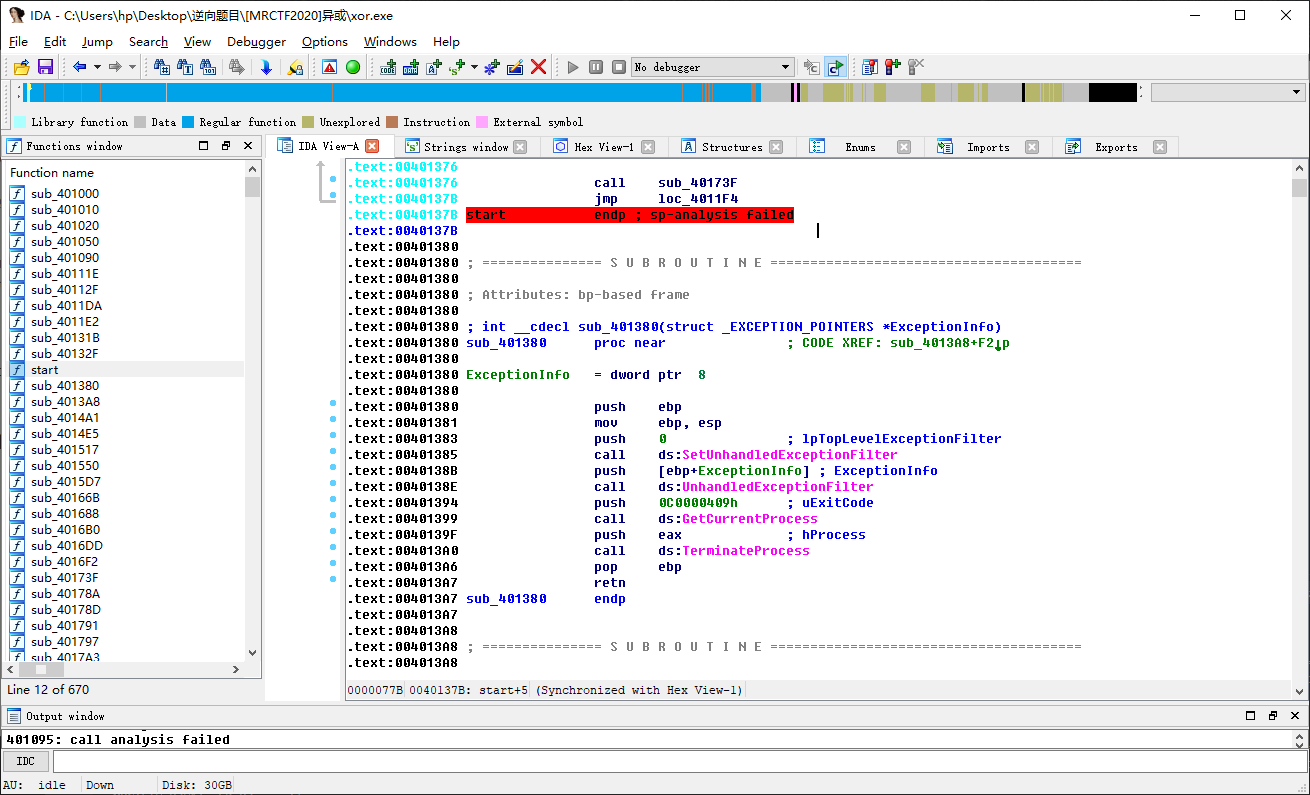Open the empty dropdown right of navigation band

click(1227, 92)
